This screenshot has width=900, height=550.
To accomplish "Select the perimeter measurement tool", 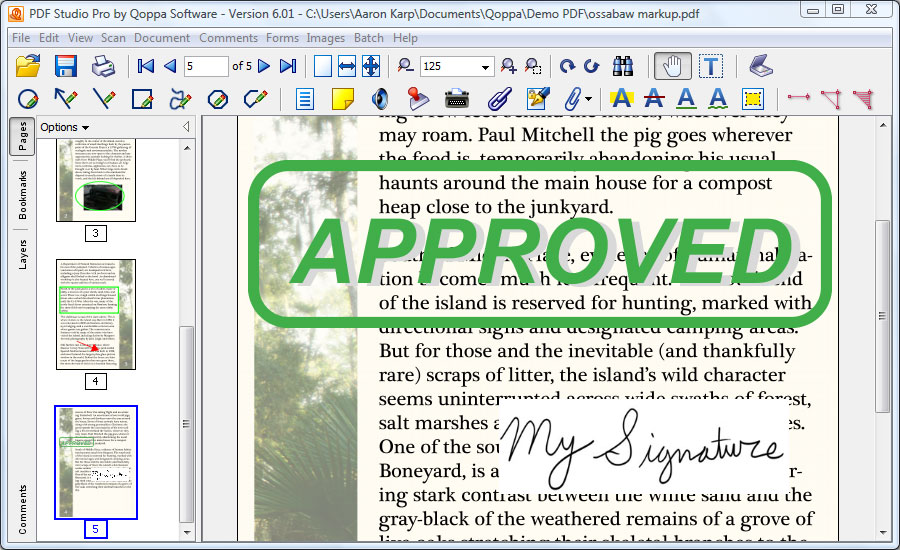I will point(831,99).
